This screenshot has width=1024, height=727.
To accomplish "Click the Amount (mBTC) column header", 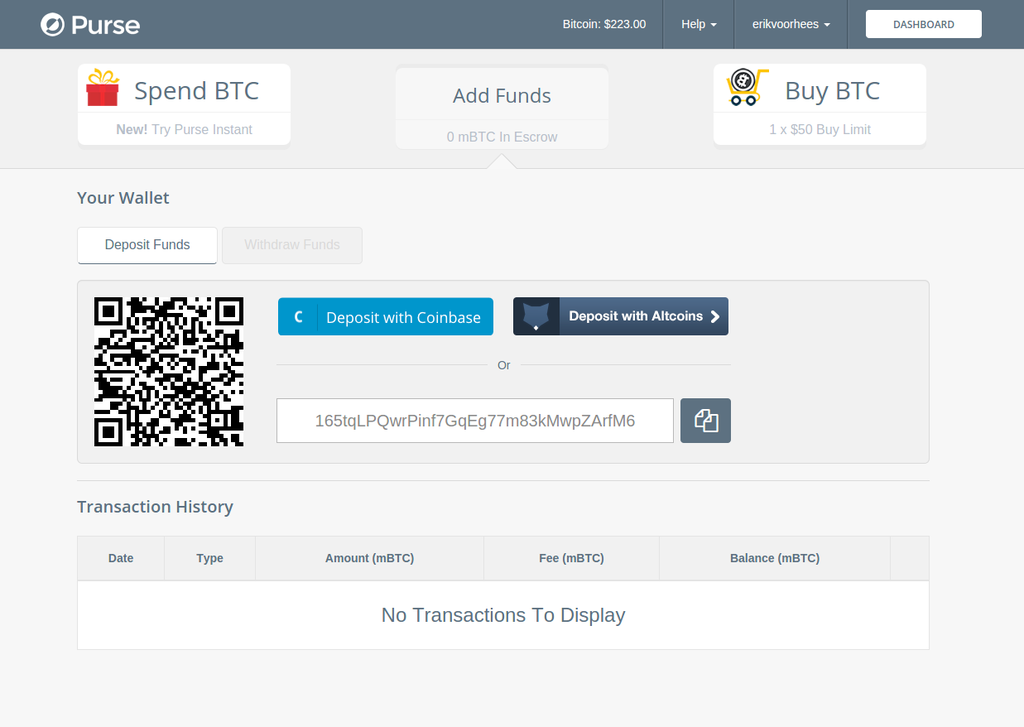I will point(370,558).
